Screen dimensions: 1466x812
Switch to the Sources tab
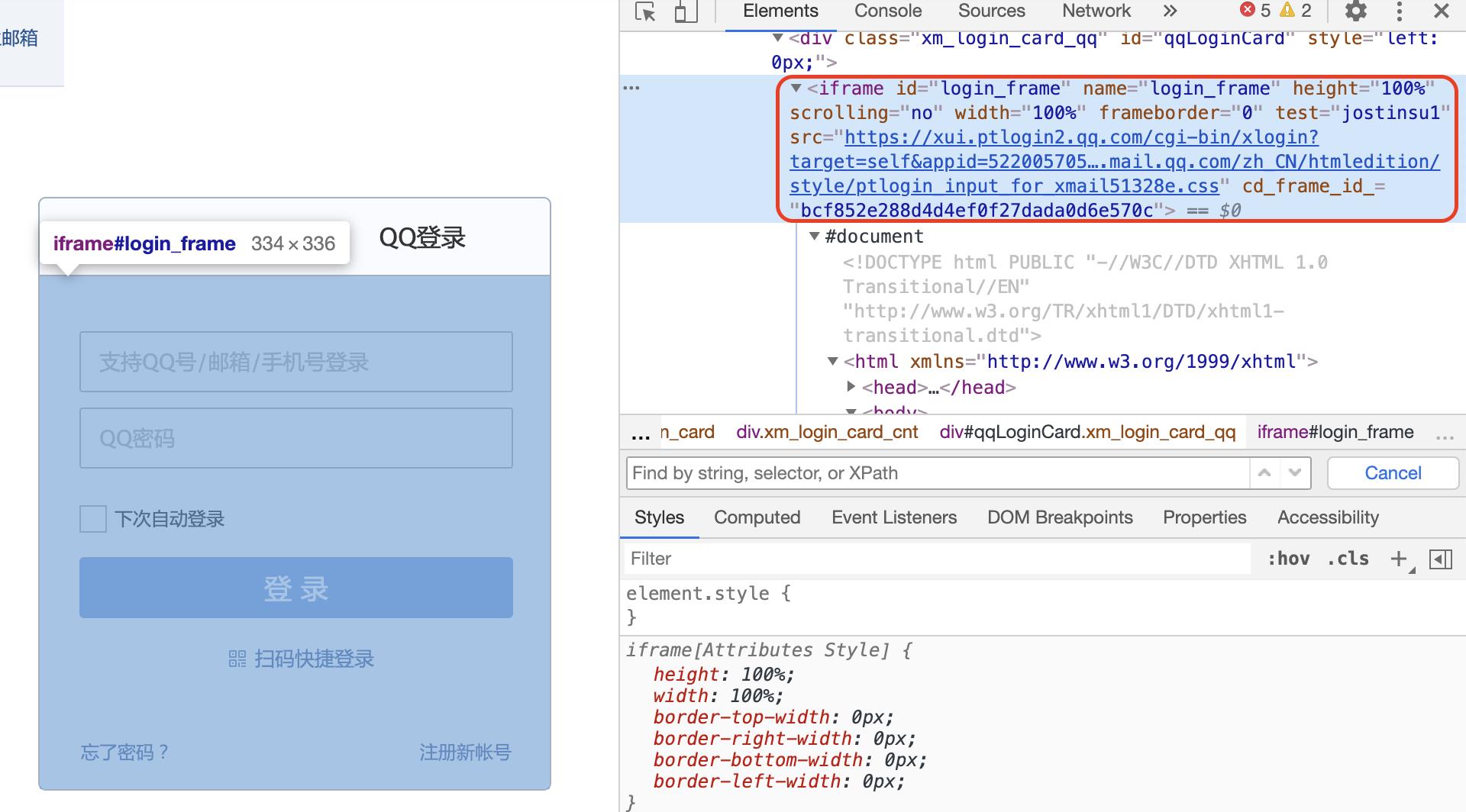(x=992, y=11)
